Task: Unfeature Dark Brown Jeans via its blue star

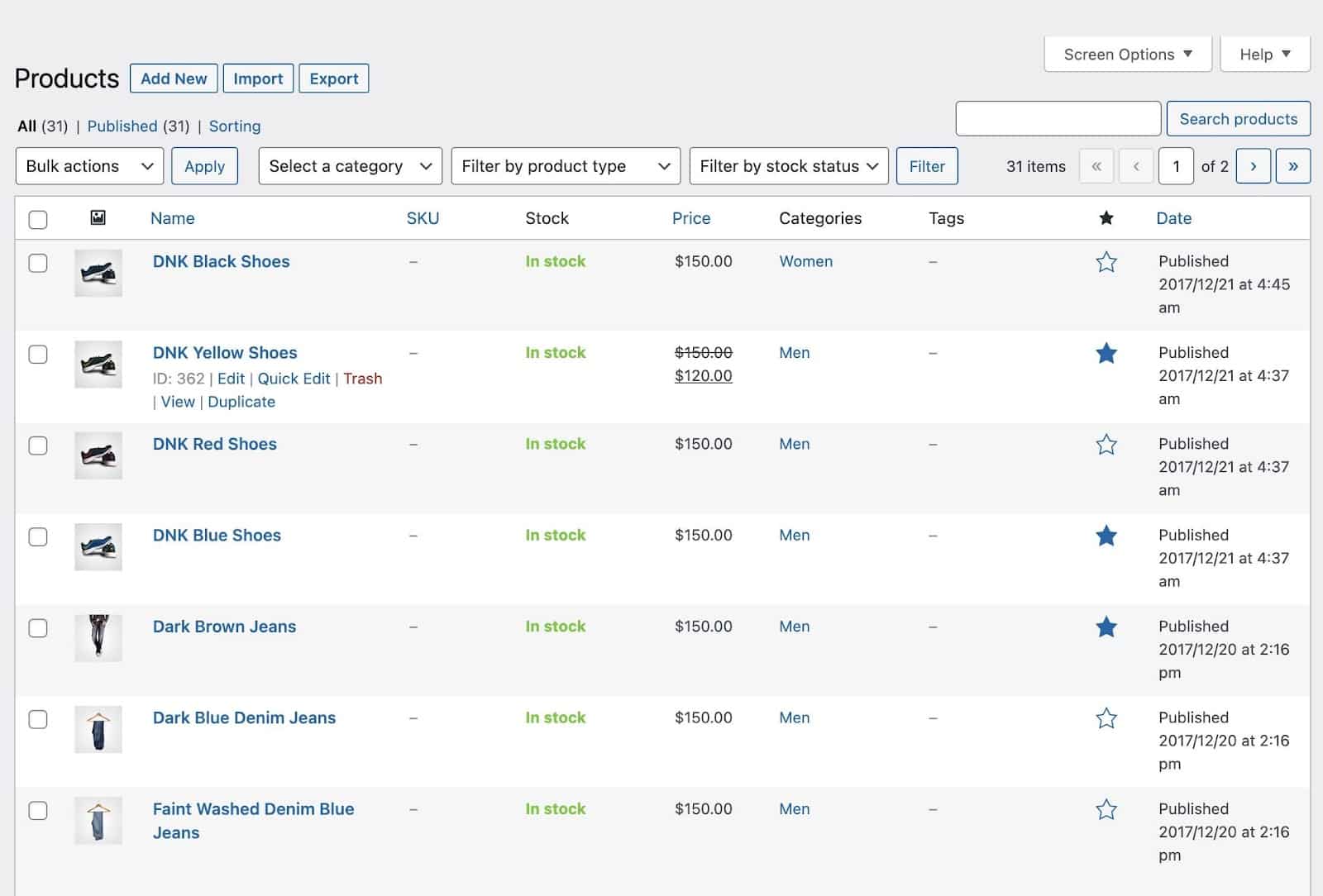Action: coord(1106,627)
